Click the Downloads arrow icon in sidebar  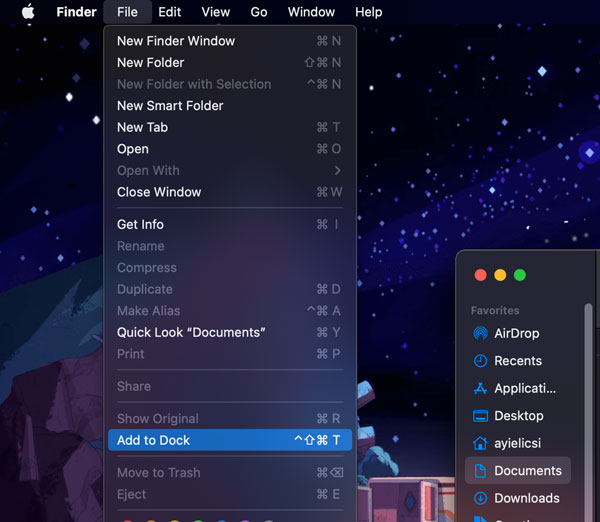[x=480, y=498]
